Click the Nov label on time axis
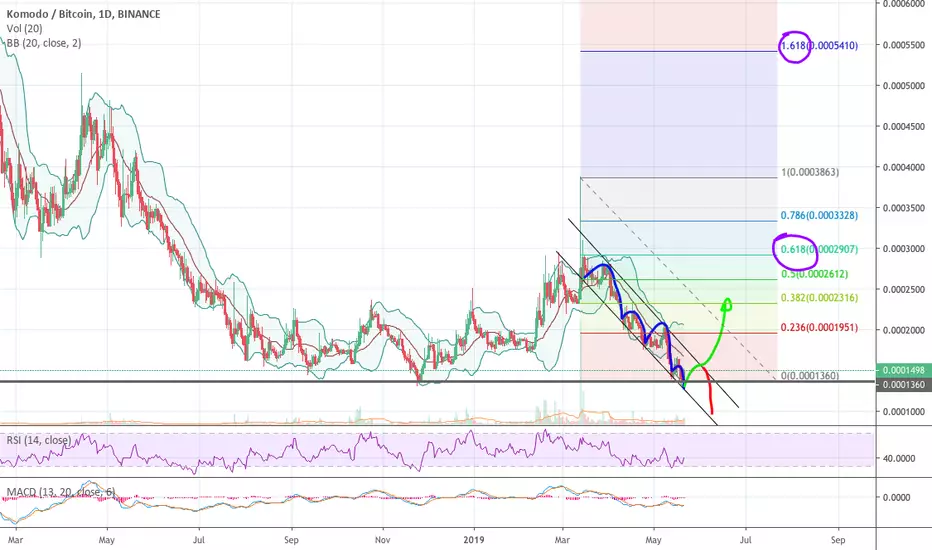 [x=383, y=540]
